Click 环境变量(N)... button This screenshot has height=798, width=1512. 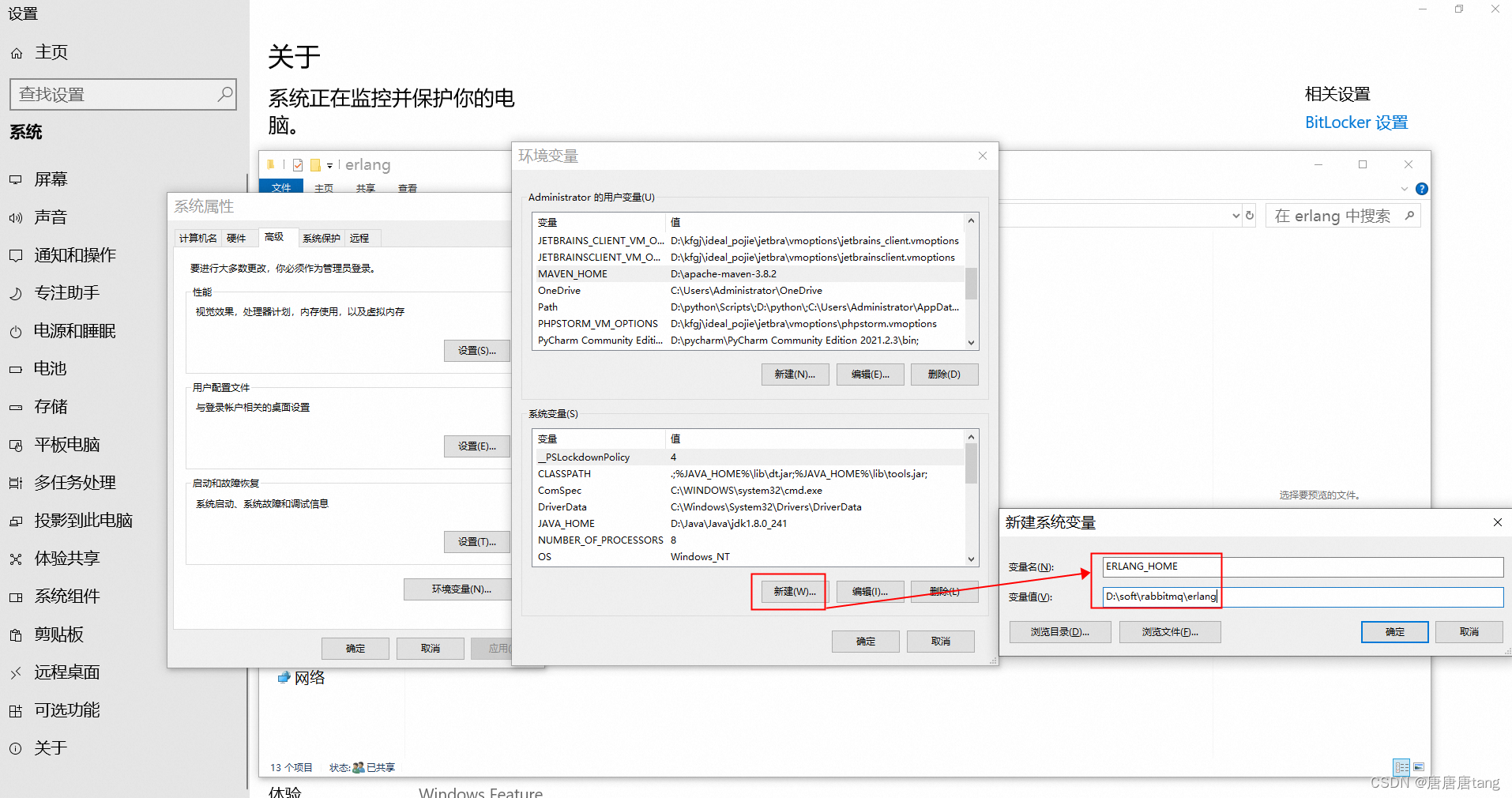pyautogui.click(x=458, y=589)
